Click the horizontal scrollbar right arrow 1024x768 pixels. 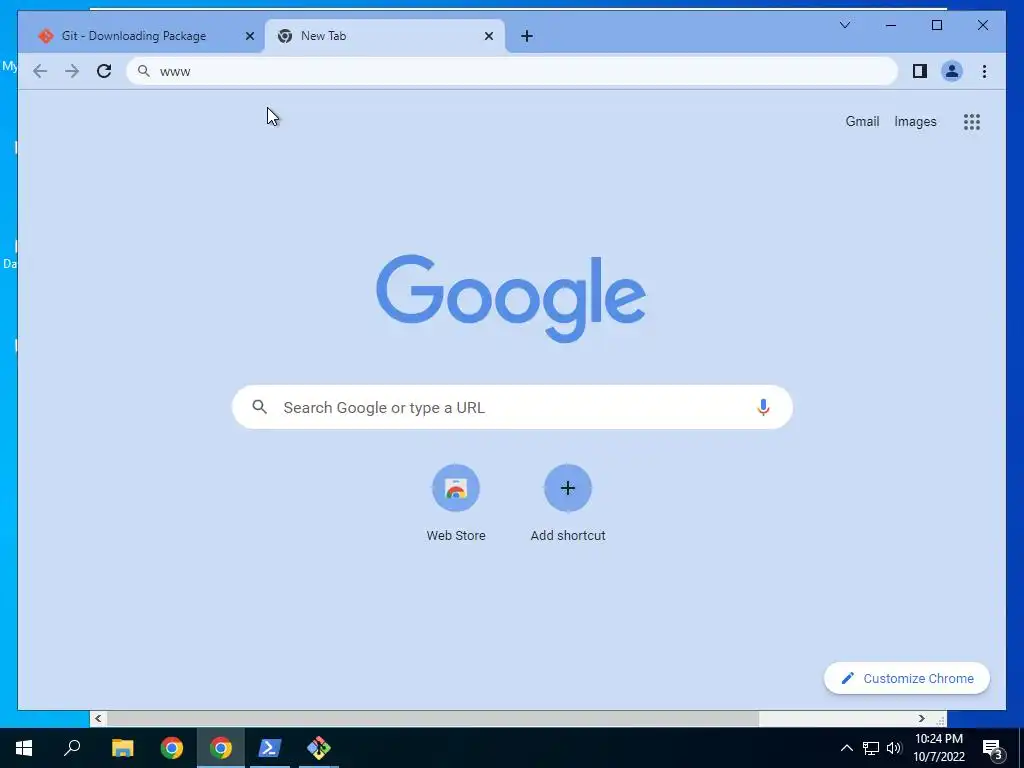[x=921, y=718]
